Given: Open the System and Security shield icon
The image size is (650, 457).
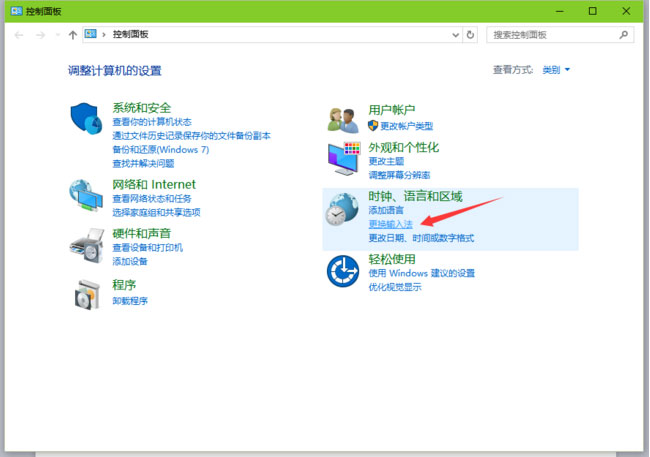Looking at the screenshot, I should coord(86,119).
